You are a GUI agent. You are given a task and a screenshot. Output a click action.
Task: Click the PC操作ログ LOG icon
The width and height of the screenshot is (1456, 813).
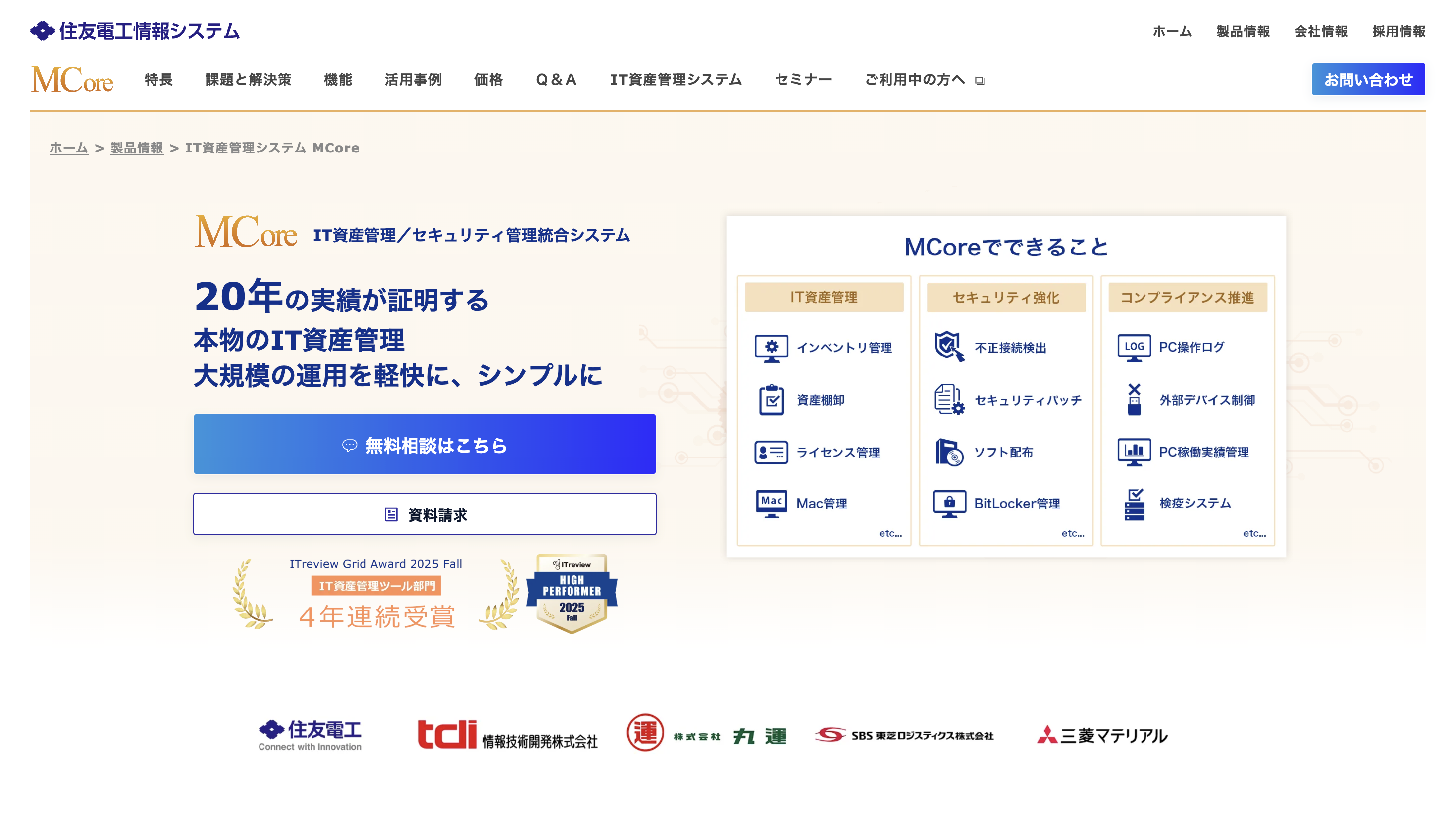coord(1135,348)
